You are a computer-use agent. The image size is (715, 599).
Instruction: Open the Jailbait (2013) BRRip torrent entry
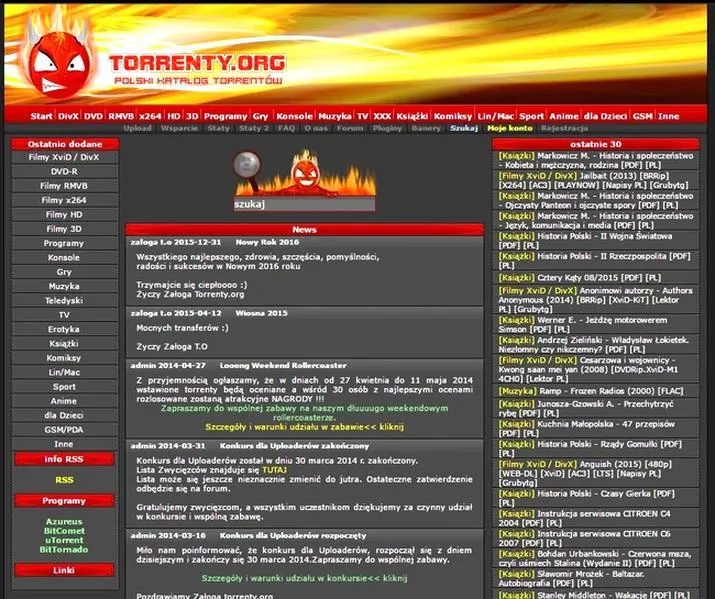(x=595, y=181)
